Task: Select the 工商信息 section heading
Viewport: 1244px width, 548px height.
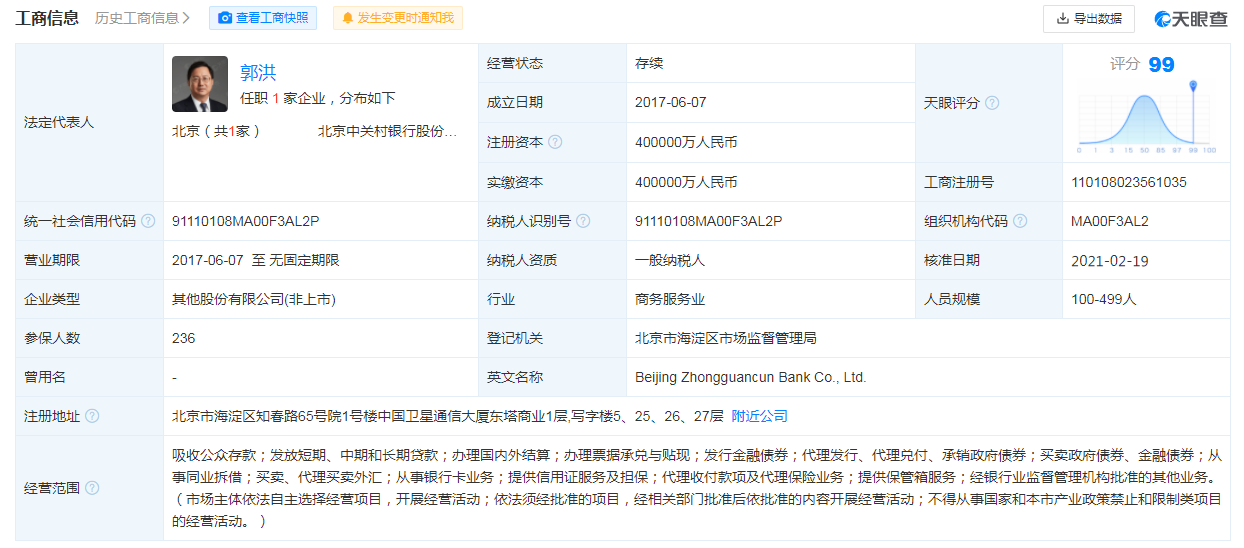Action: (47, 18)
